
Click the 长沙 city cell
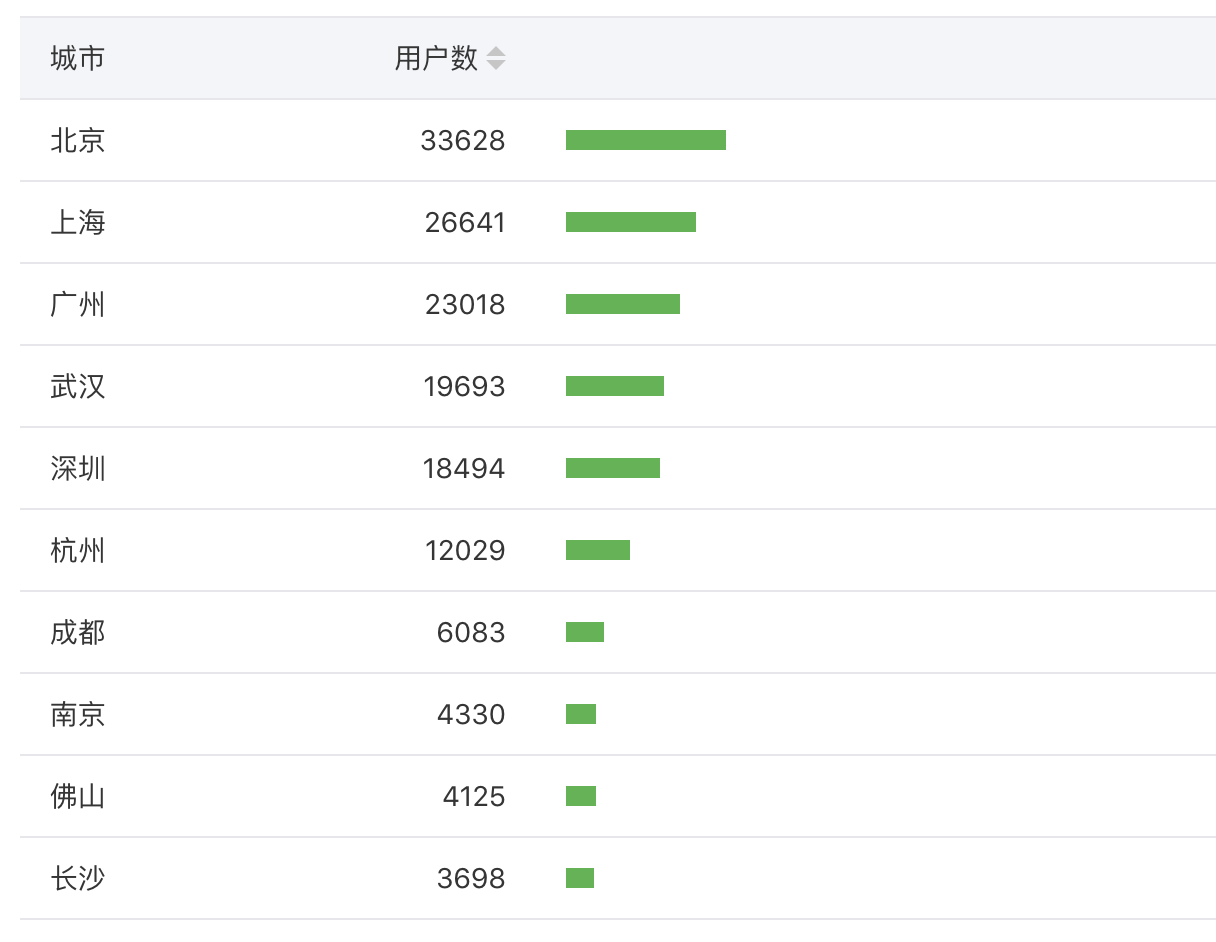pyautogui.click(x=77, y=879)
